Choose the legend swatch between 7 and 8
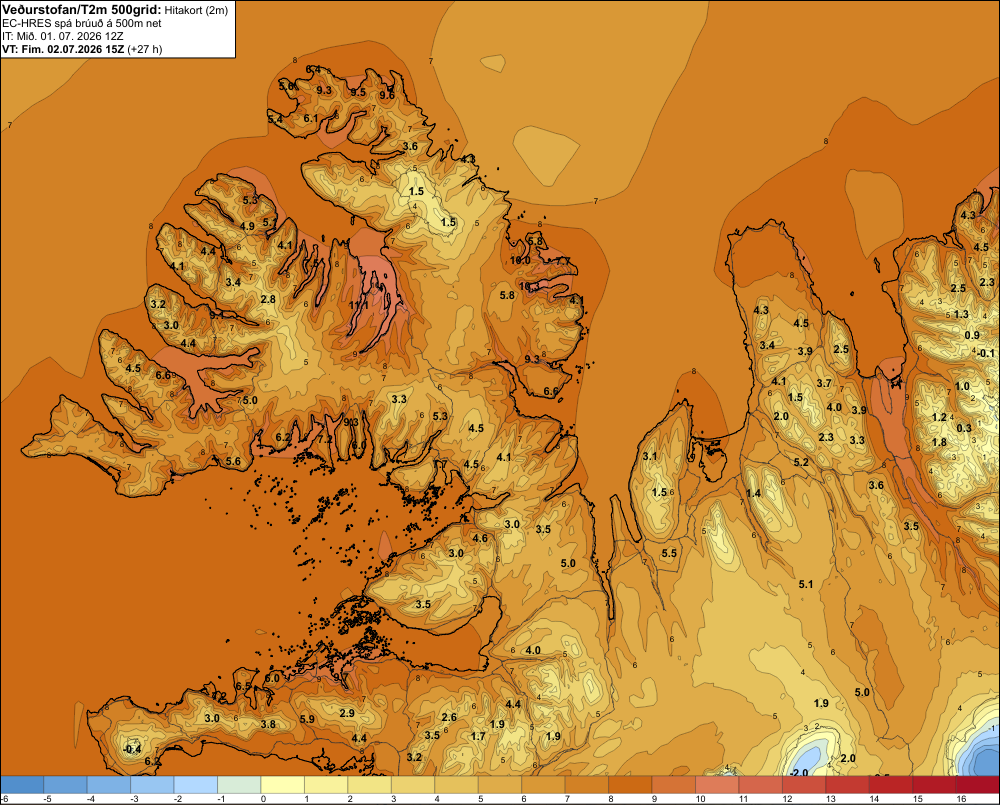This screenshot has width=1000, height=805. [x=587, y=785]
